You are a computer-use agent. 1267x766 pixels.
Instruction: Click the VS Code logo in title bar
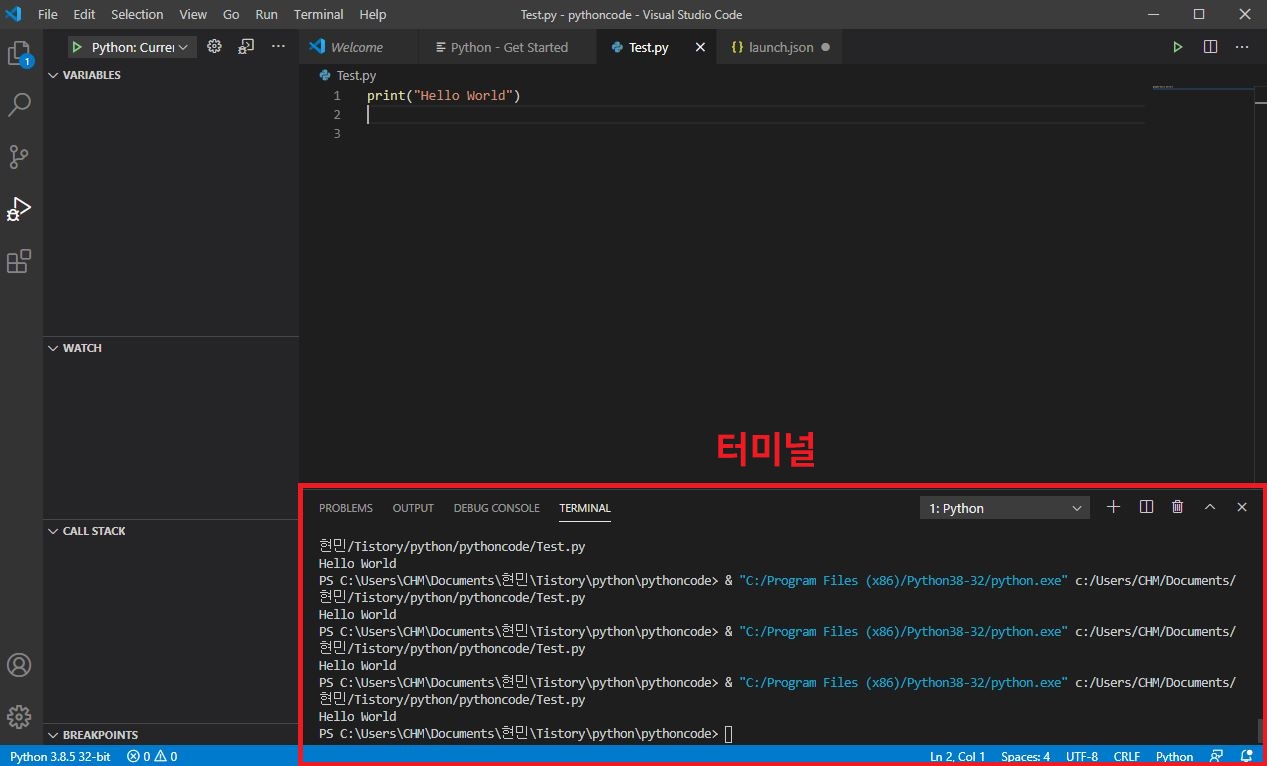(14, 14)
